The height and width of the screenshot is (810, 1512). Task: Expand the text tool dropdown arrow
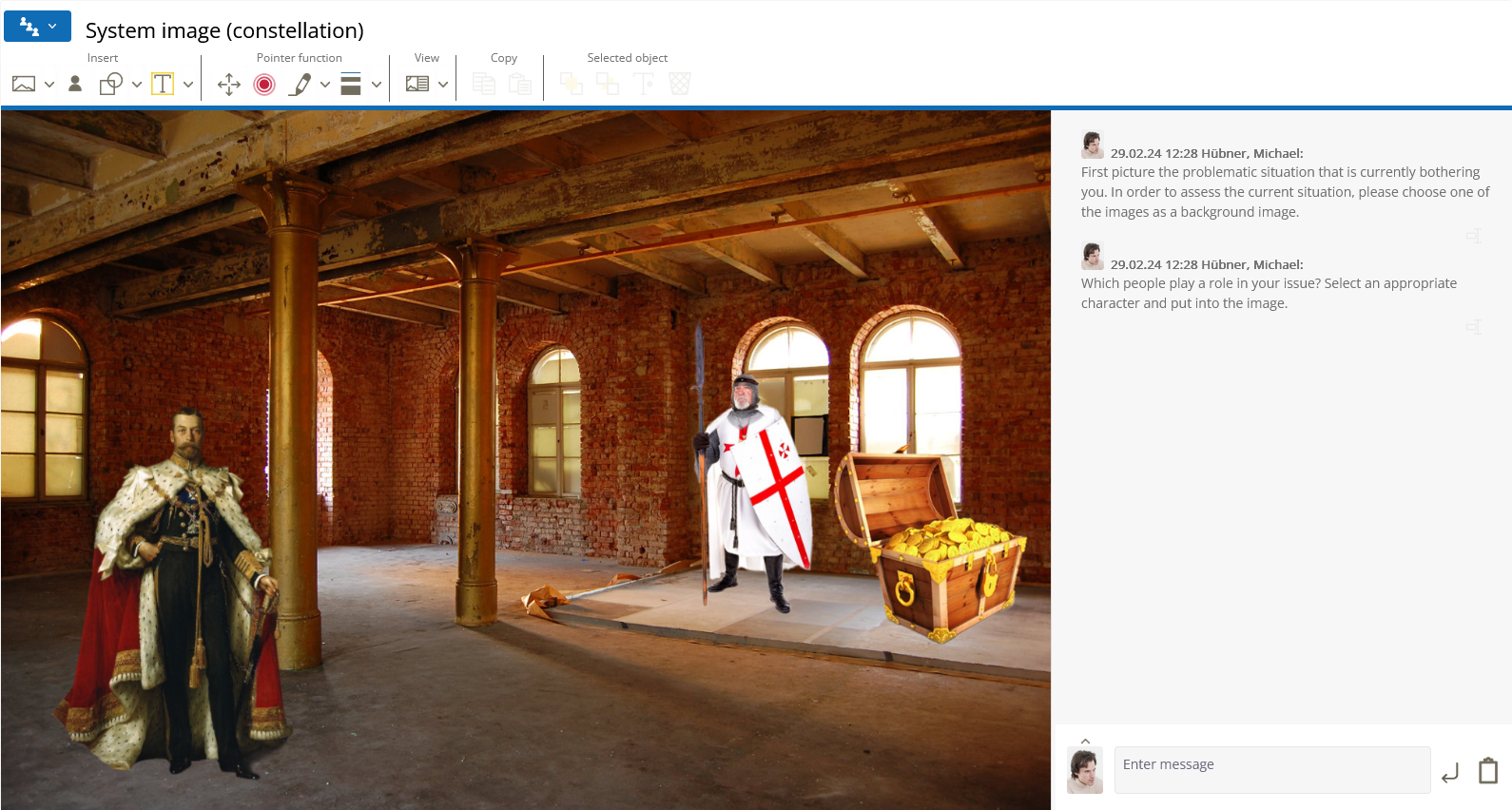[188, 85]
